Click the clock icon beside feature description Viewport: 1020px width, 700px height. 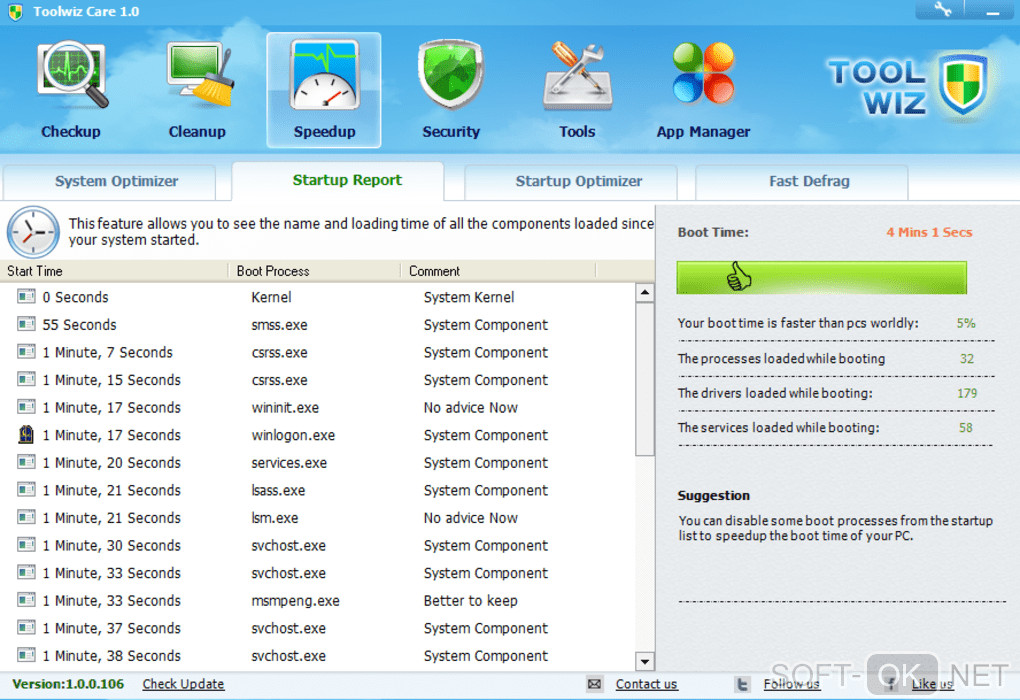click(x=33, y=232)
